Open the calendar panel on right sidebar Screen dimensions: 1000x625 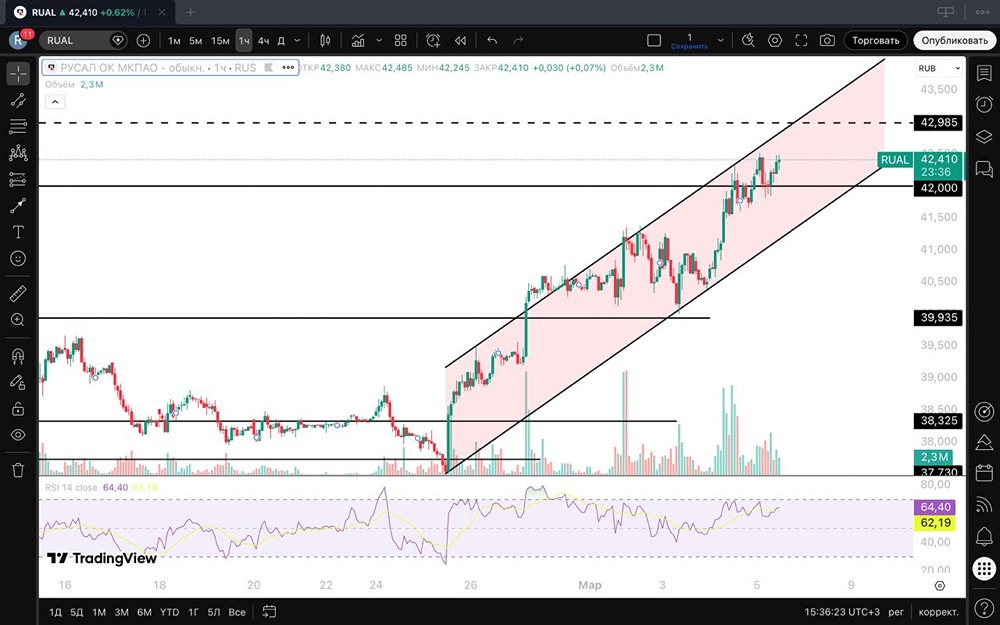tap(983, 473)
